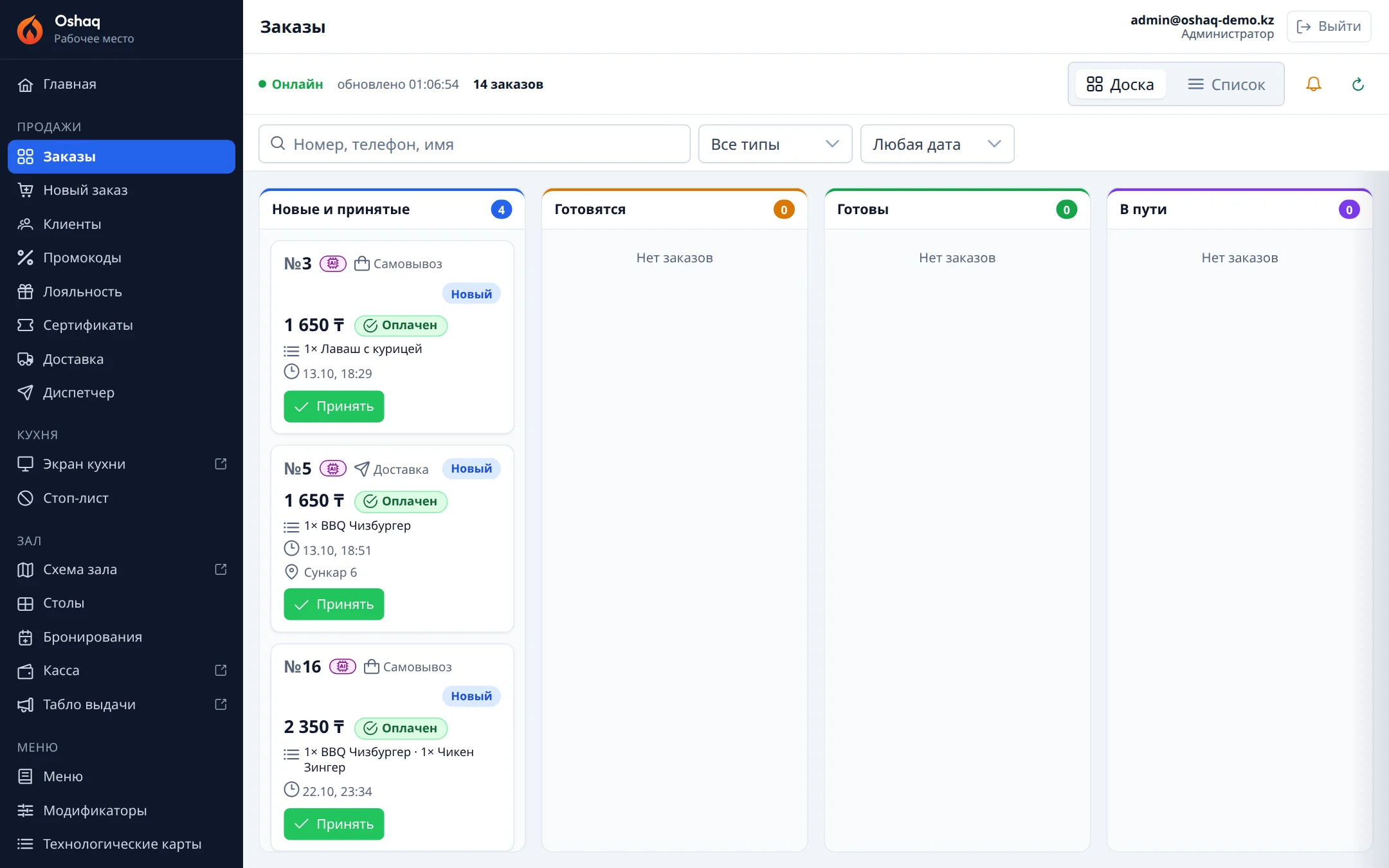Click the AI chip badge on order №5
Screen dimensions: 1389x868
[x=333, y=469]
